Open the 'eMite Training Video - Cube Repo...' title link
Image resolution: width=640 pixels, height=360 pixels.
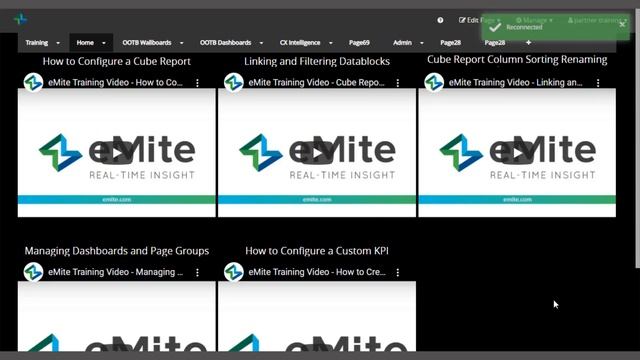point(316,82)
